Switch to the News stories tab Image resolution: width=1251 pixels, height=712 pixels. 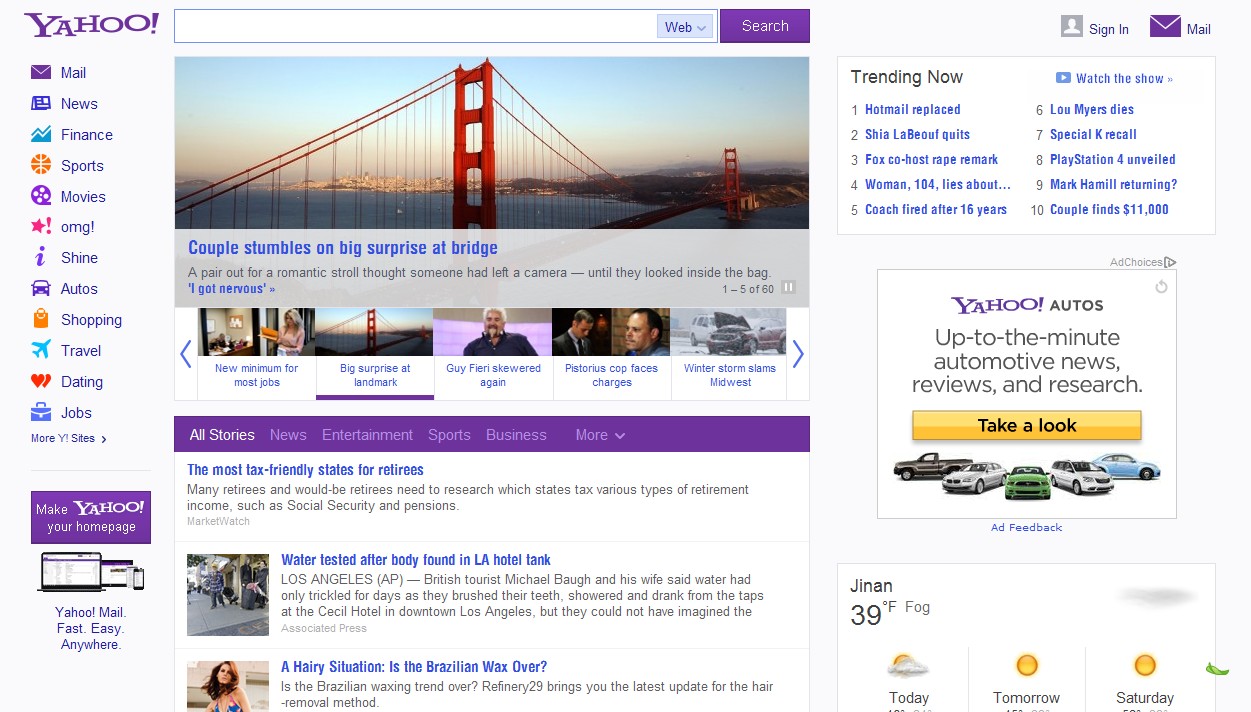pos(288,435)
